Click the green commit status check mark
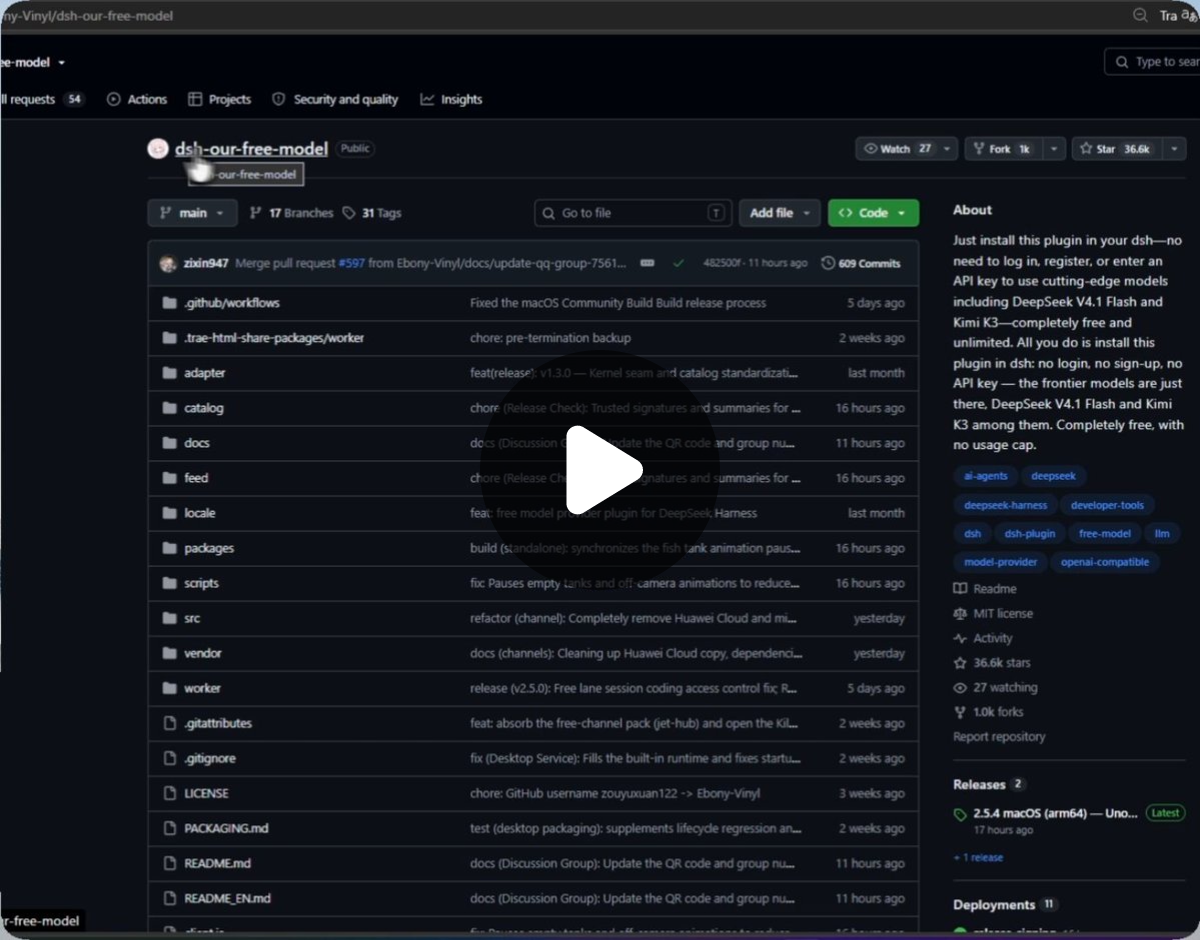 [678, 263]
